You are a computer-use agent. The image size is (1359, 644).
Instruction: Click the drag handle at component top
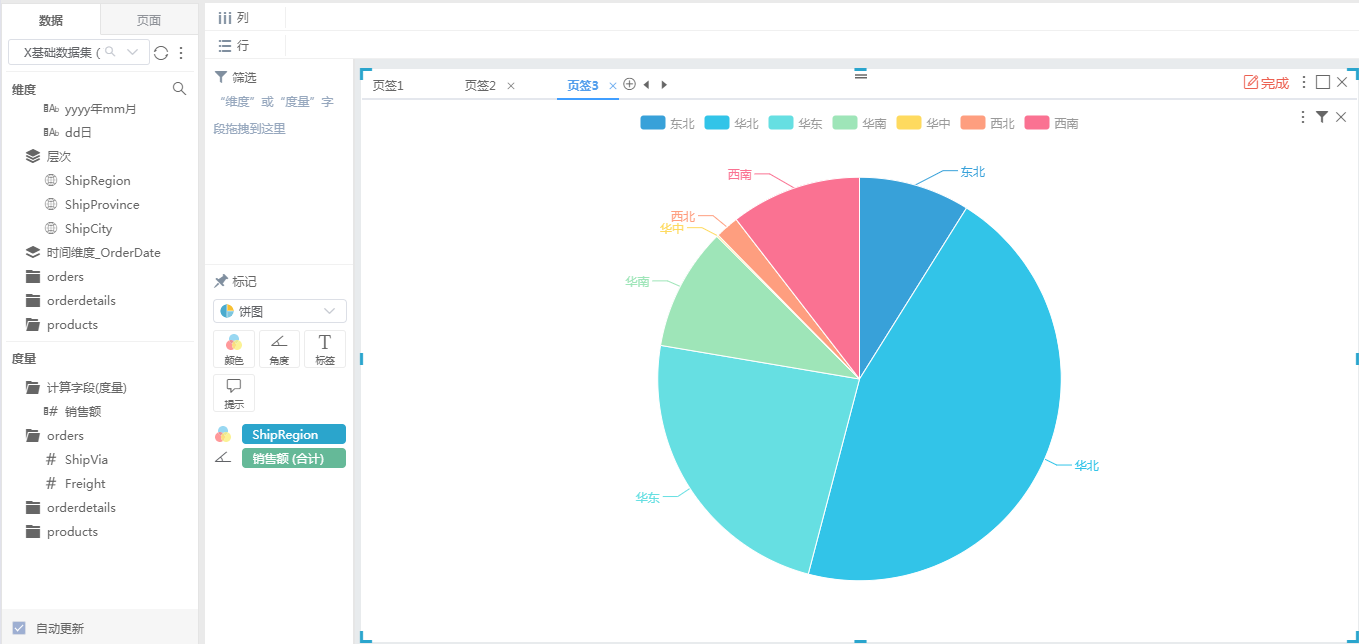point(860,75)
